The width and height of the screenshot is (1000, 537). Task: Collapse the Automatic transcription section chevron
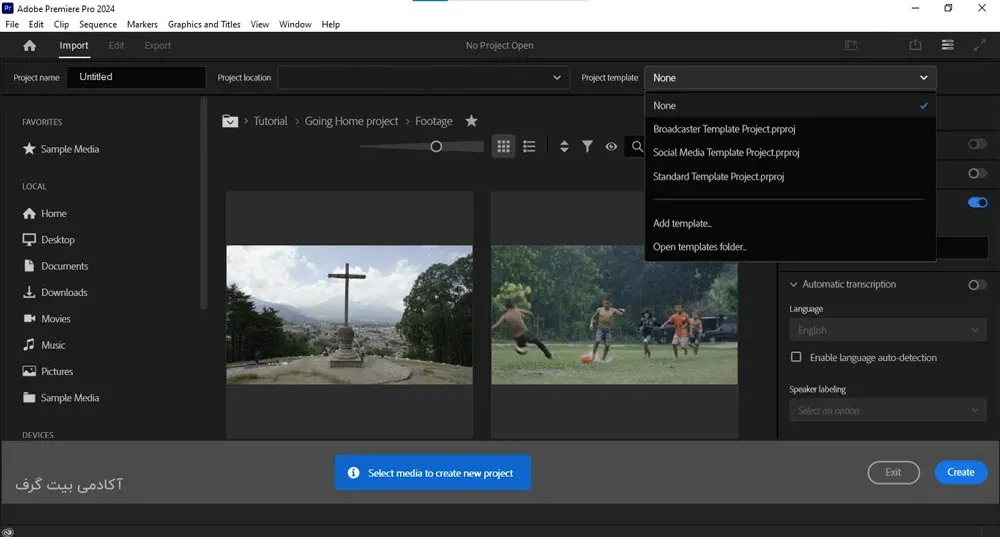(793, 284)
